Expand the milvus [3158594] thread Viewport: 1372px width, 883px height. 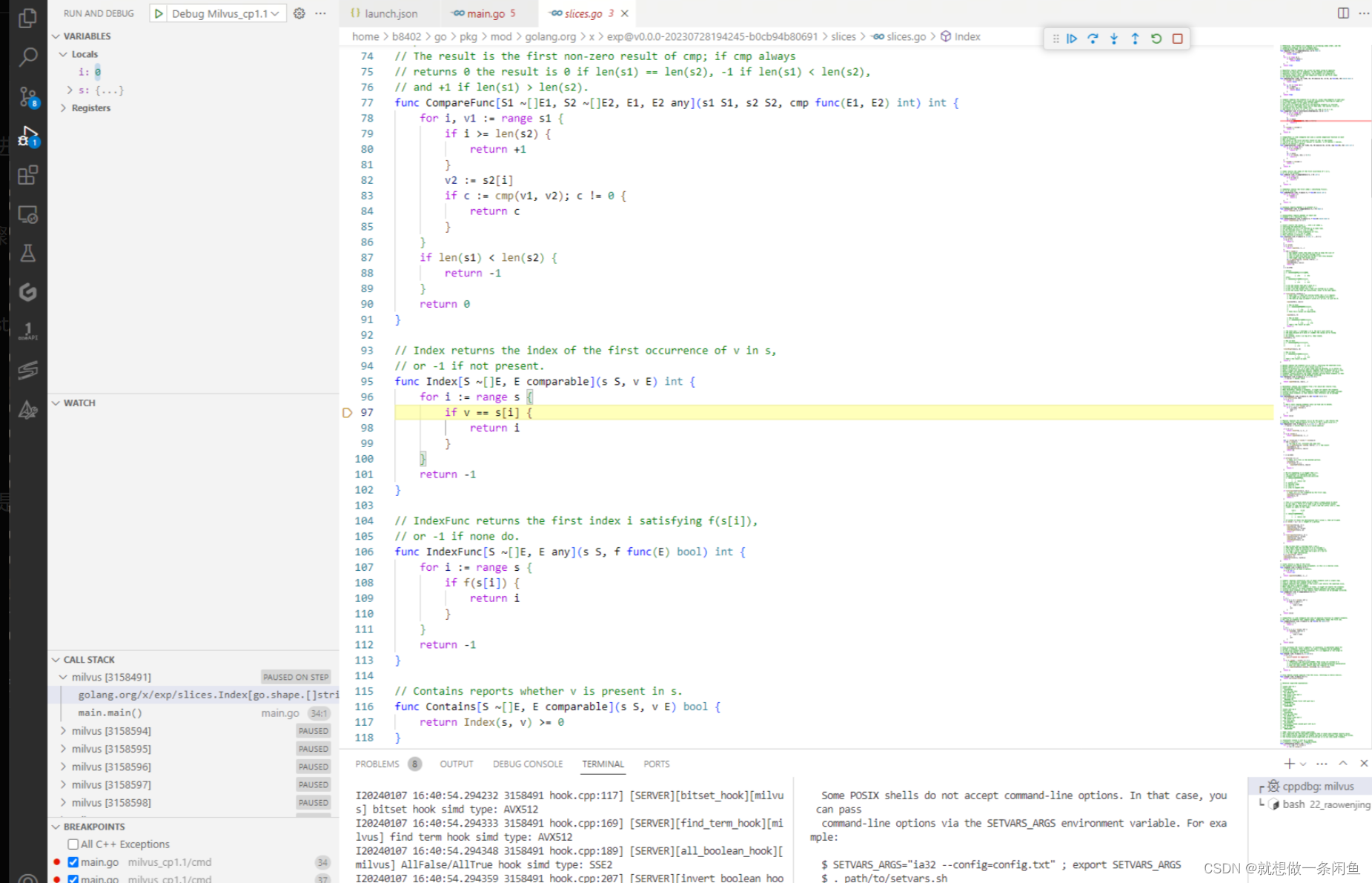[64, 731]
